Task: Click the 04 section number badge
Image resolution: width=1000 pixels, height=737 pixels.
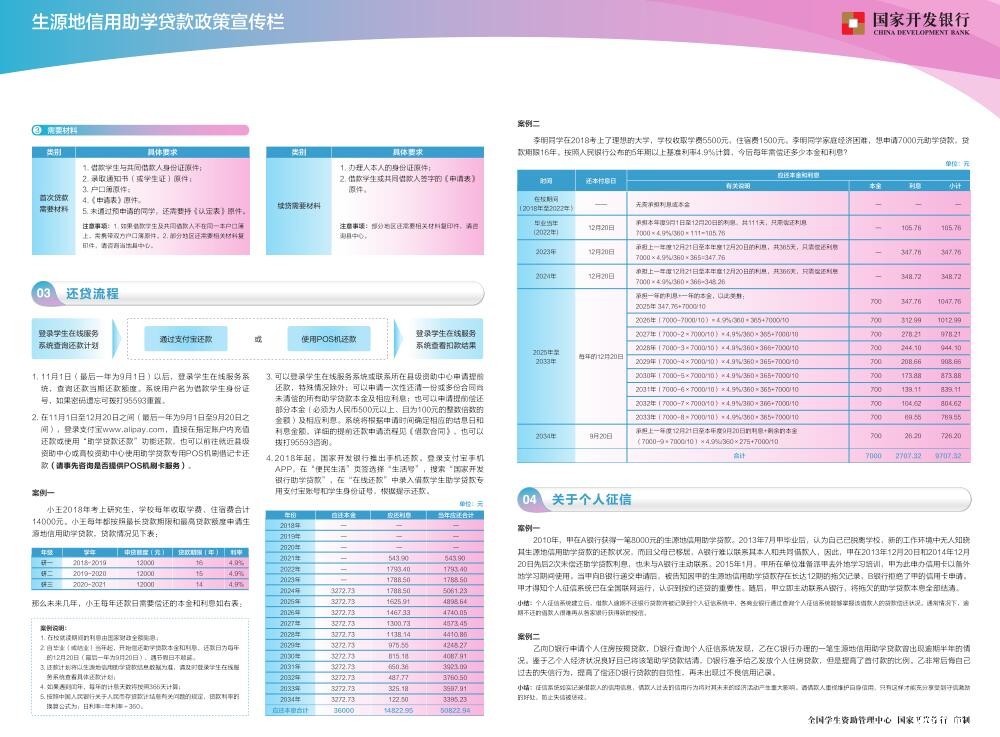Action: click(531, 498)
